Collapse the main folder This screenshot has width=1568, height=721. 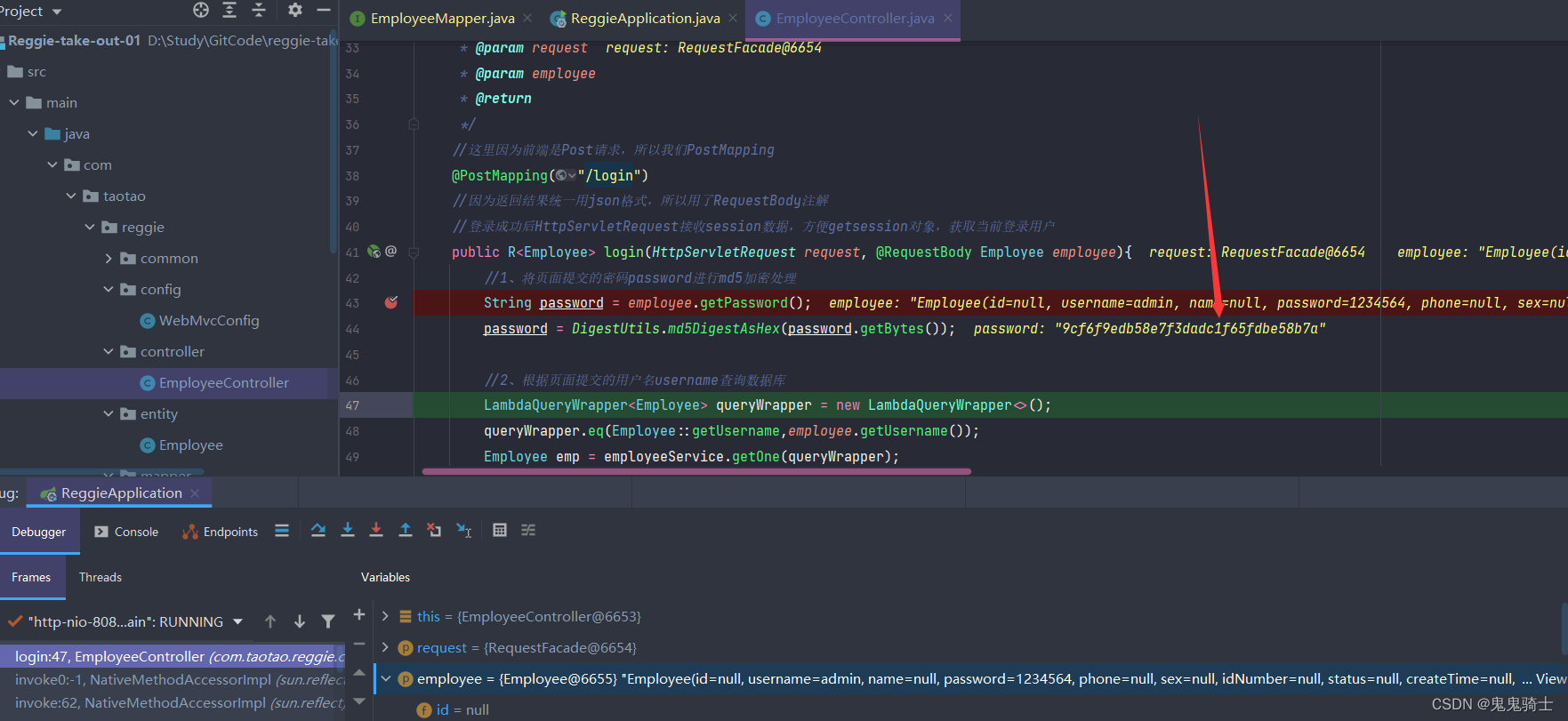[14, 103]
